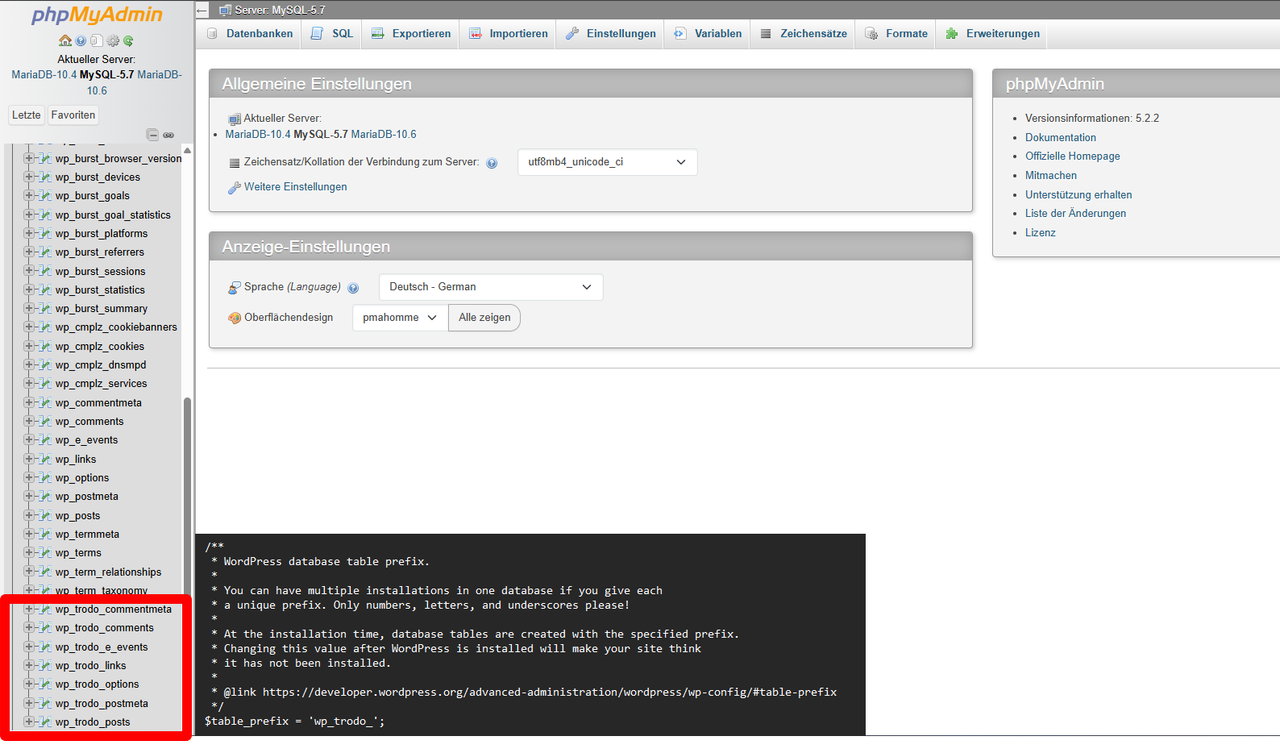Expand the wp_posts table node
This screenshot has height=741, width=1280.
coord(29,516)
